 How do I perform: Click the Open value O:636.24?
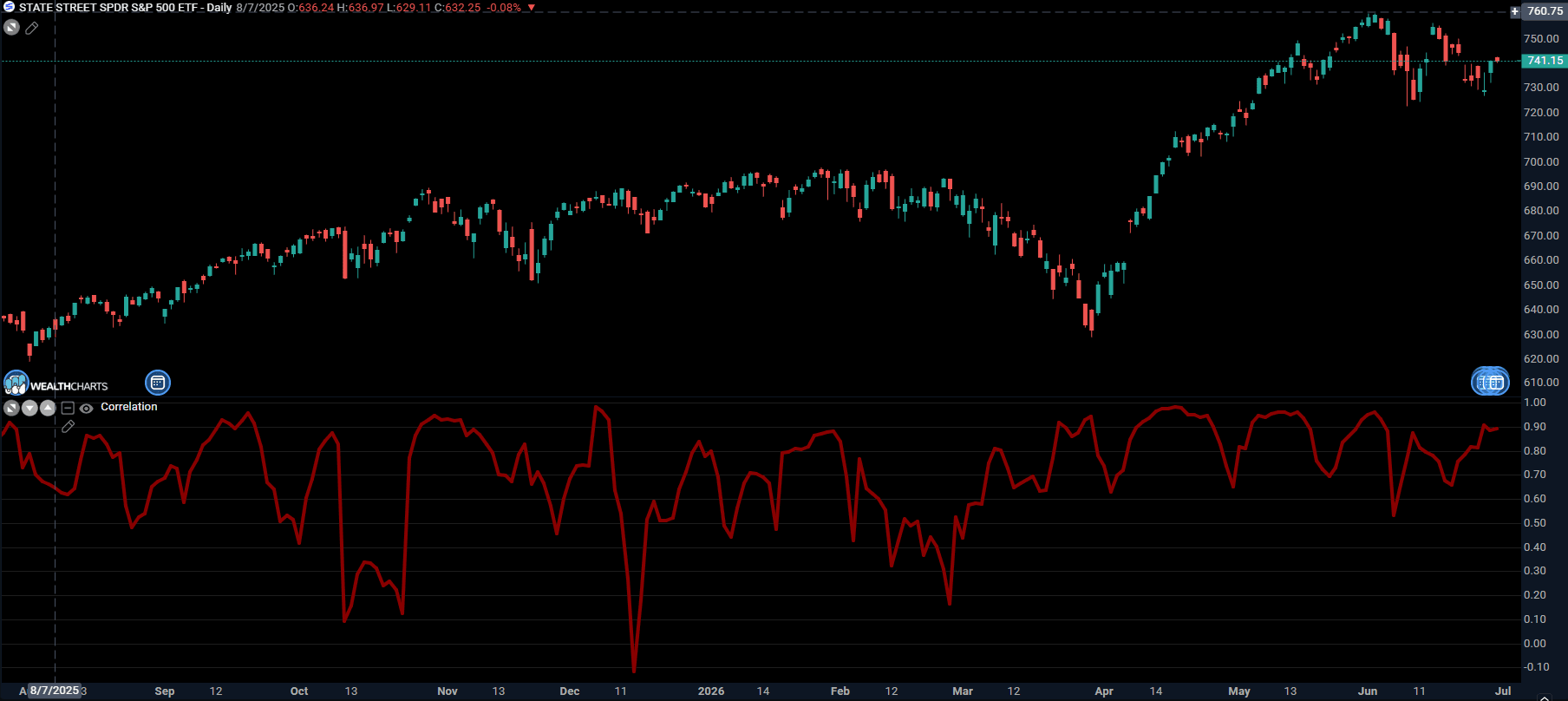pos(310,8)
